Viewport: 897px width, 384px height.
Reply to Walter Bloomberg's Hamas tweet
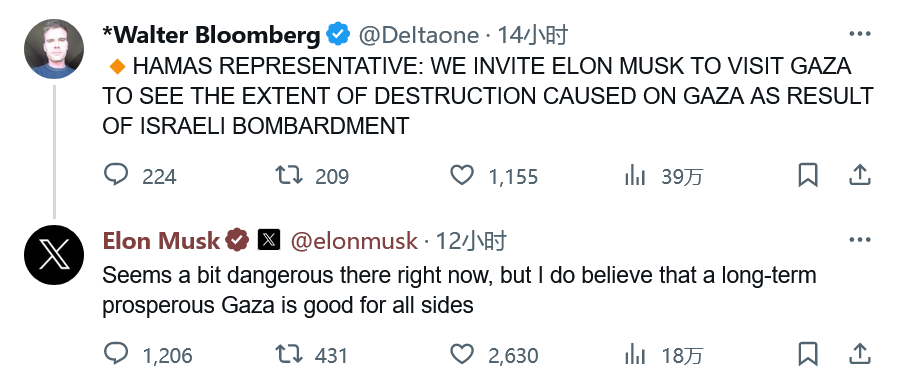tap(116, 175)
